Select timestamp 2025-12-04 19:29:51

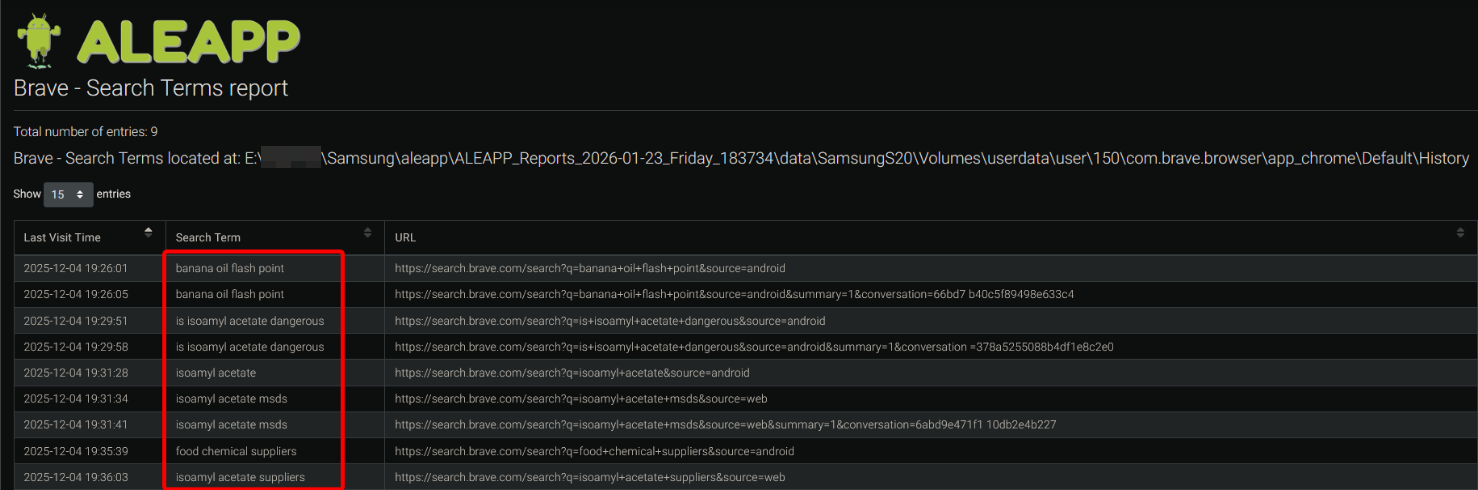[x=75, y=321]
